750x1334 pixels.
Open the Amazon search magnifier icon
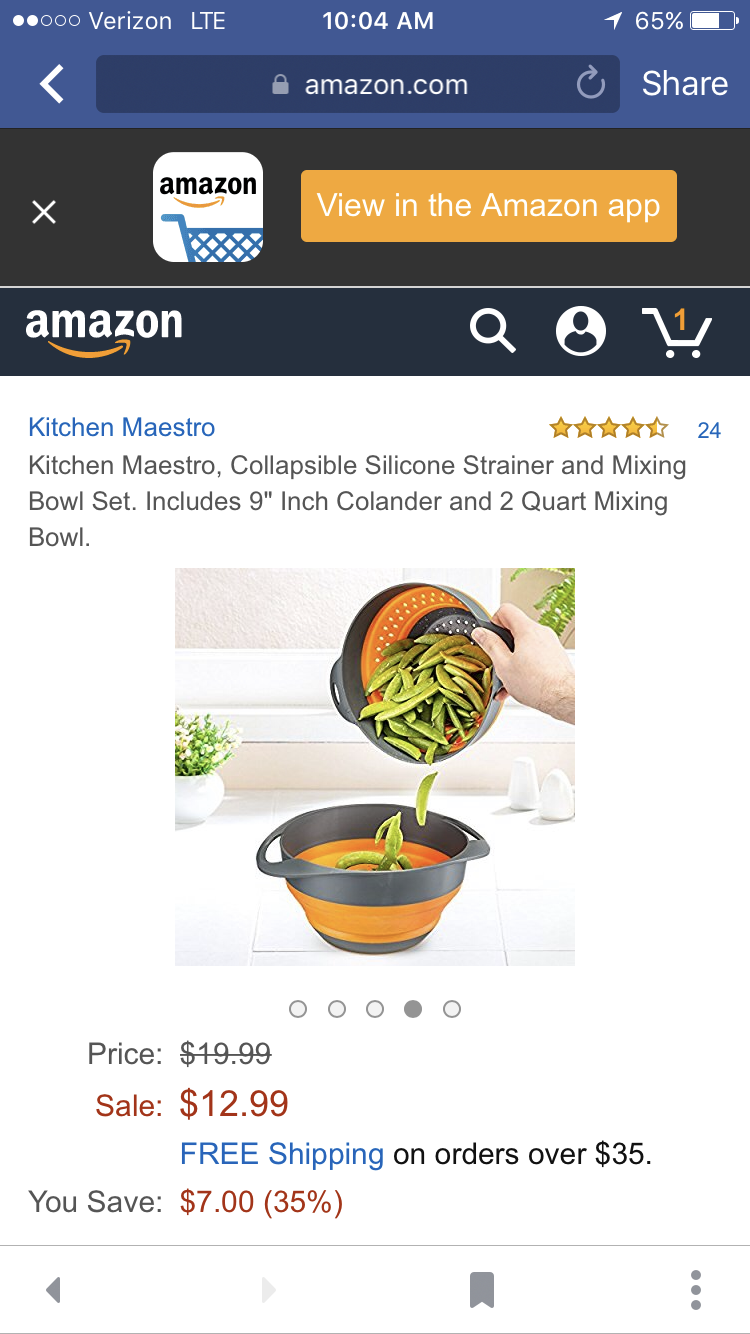point(493,331)
